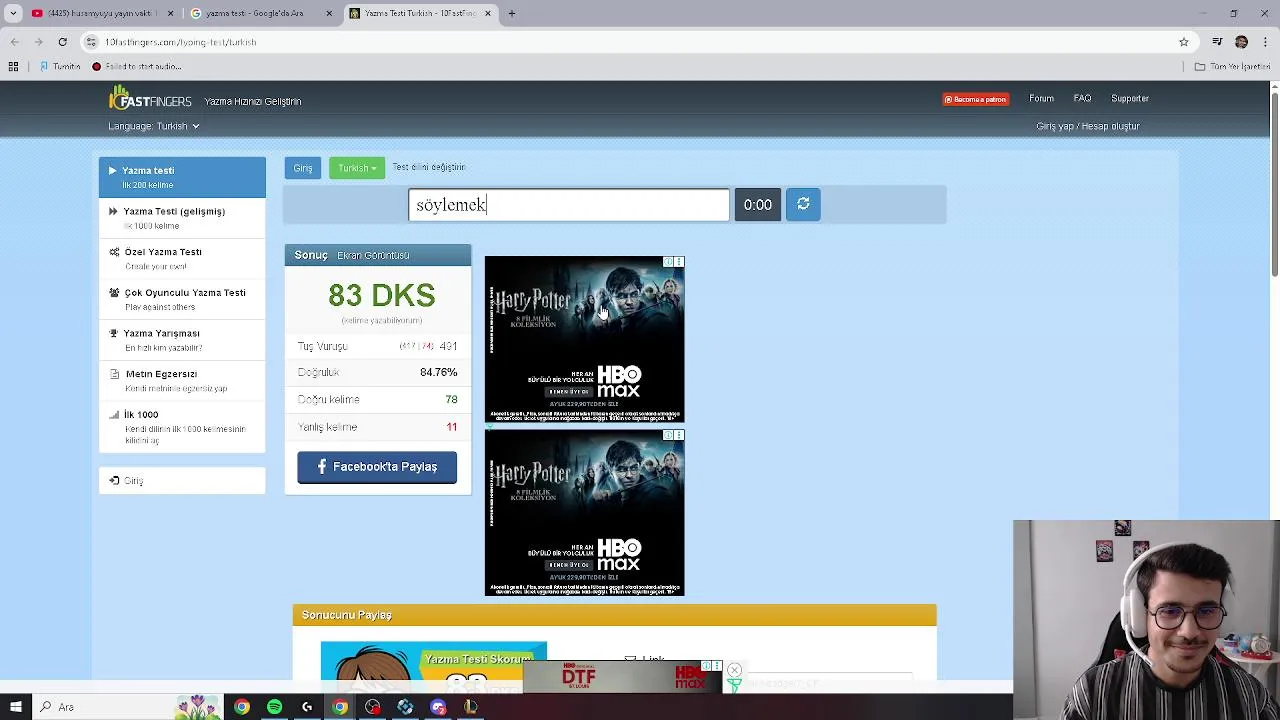Open League of Legends from the taskbar

point(471,707)
